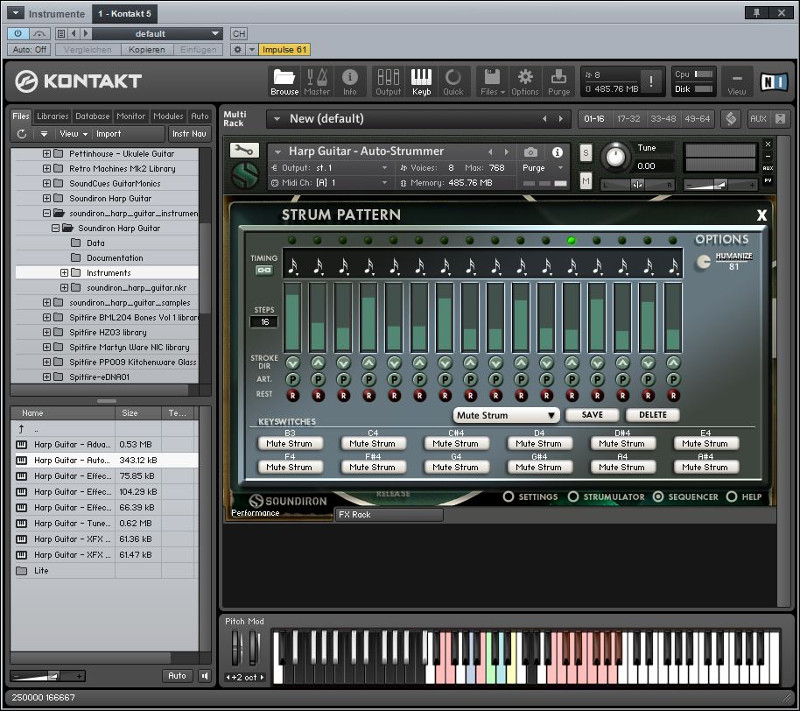This screenshot has height=711, width=800.
Task: Click the refresh icon in Files browser
Action: [21, 134]
